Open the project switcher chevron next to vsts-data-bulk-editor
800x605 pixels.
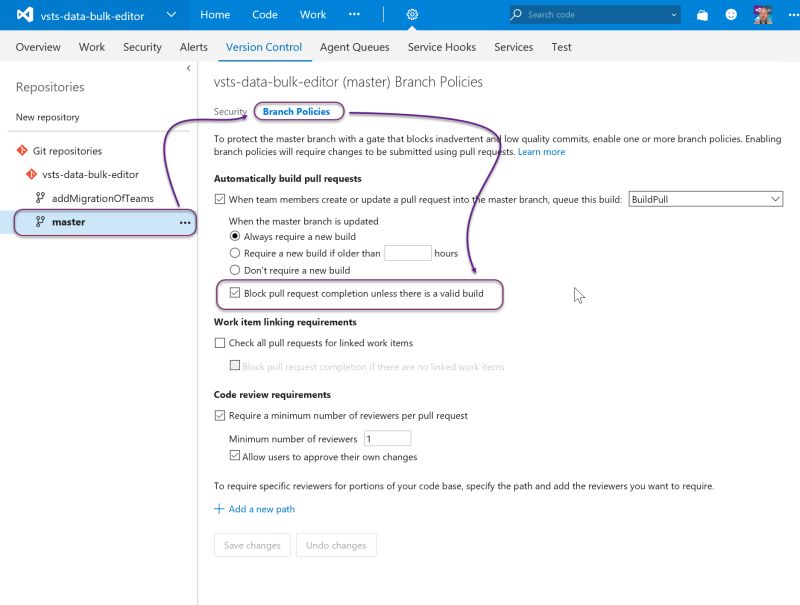click(x=171, y=15)
